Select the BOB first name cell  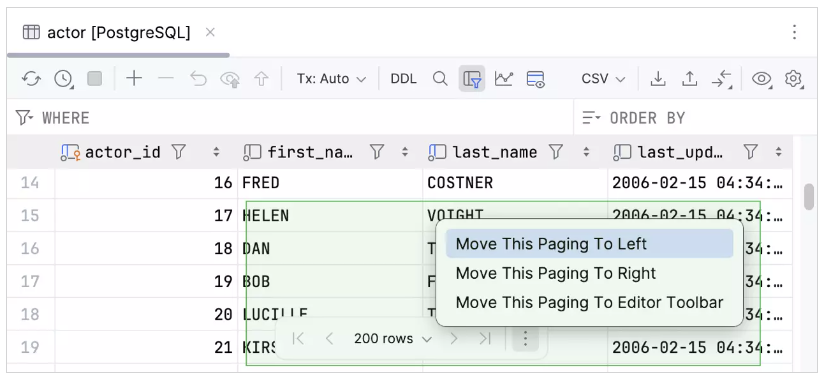[x=330, y=281]
